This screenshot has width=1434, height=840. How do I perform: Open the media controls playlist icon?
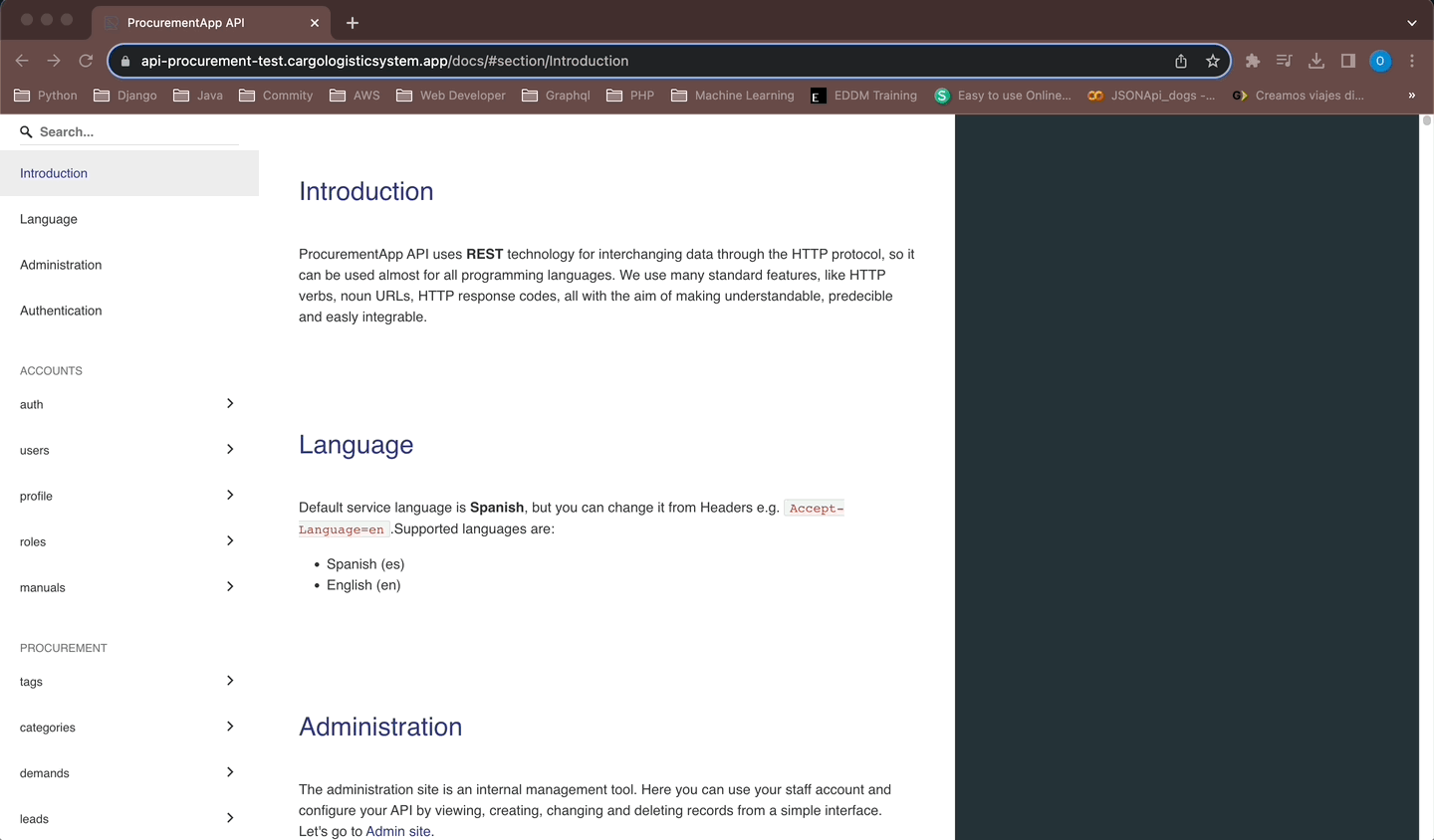tap(1284, 61)
